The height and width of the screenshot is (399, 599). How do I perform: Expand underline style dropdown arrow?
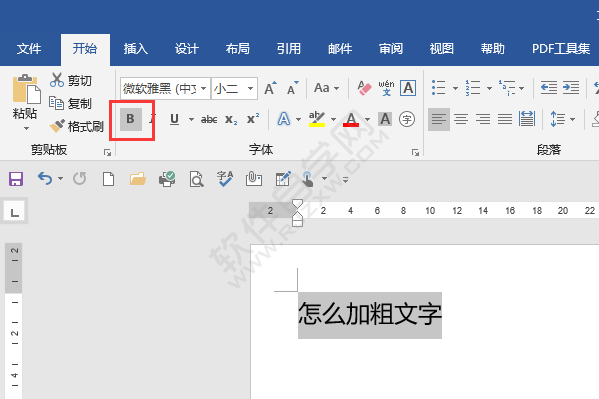pyautogui.click(x=191, y=119)
